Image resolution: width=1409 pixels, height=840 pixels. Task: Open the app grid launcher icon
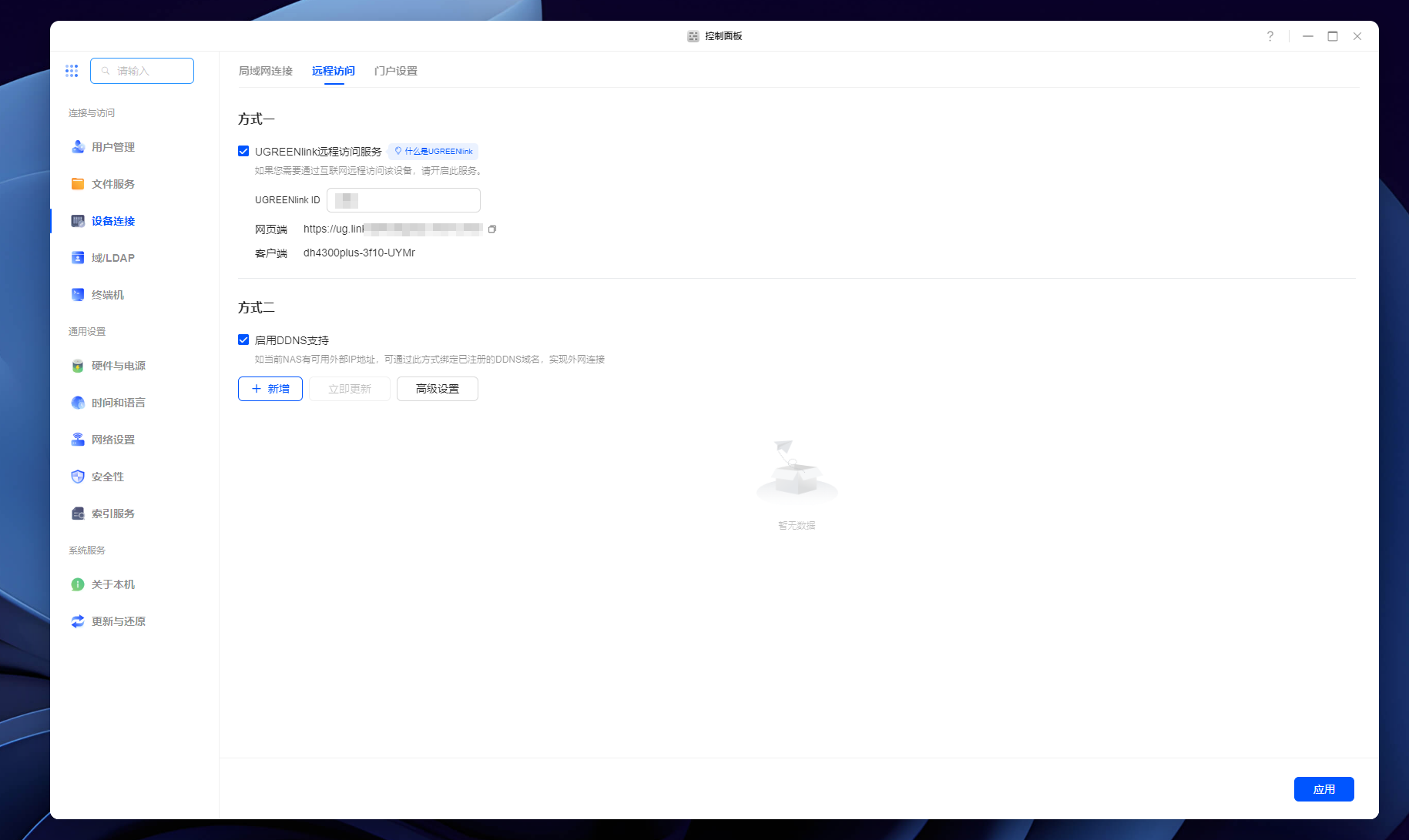point(72,71)
